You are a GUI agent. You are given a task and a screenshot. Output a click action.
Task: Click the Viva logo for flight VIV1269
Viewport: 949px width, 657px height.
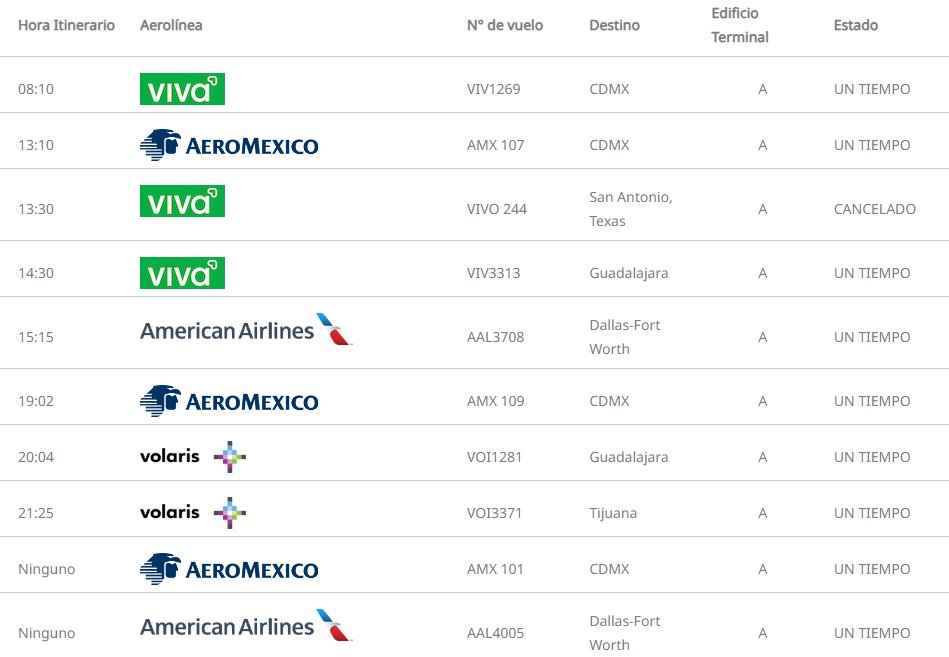(182, 89)
